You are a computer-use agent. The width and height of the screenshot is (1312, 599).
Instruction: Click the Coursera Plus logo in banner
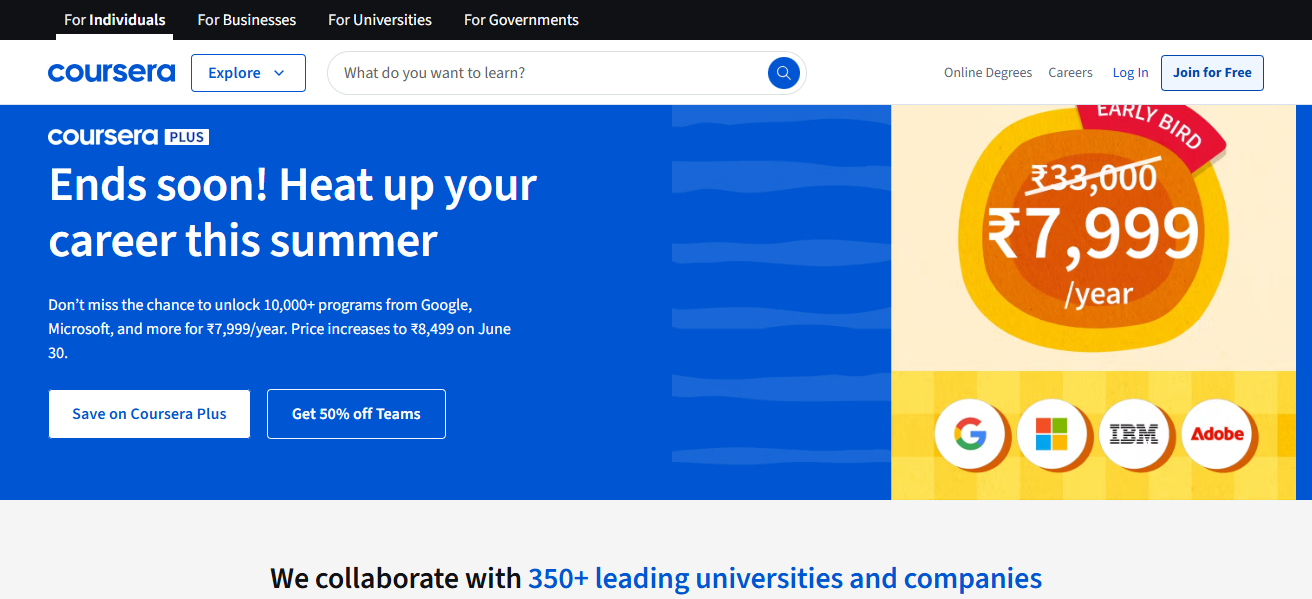(128, 137)
